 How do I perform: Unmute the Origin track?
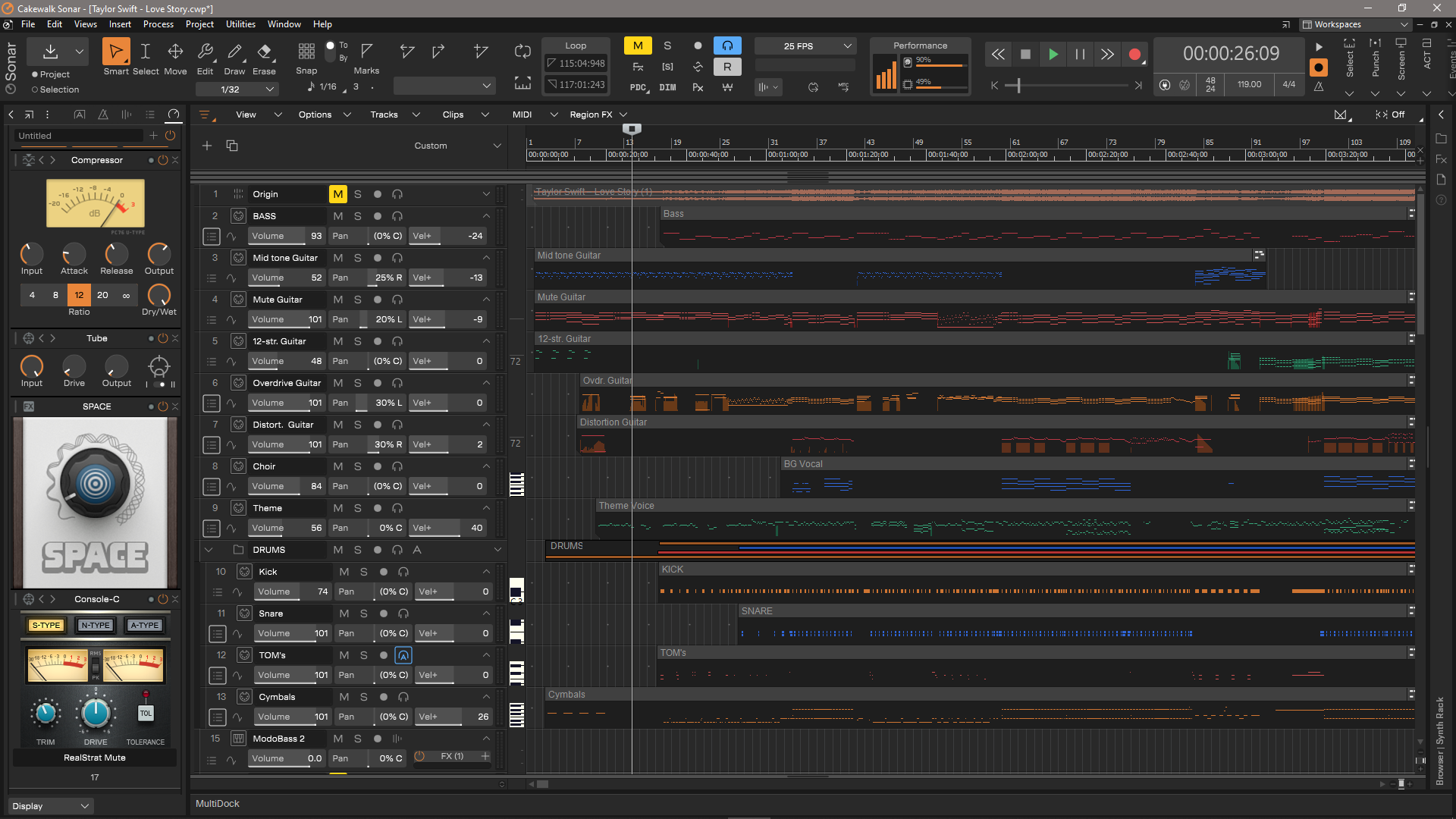pyautogui.click(x=337, y=194)
